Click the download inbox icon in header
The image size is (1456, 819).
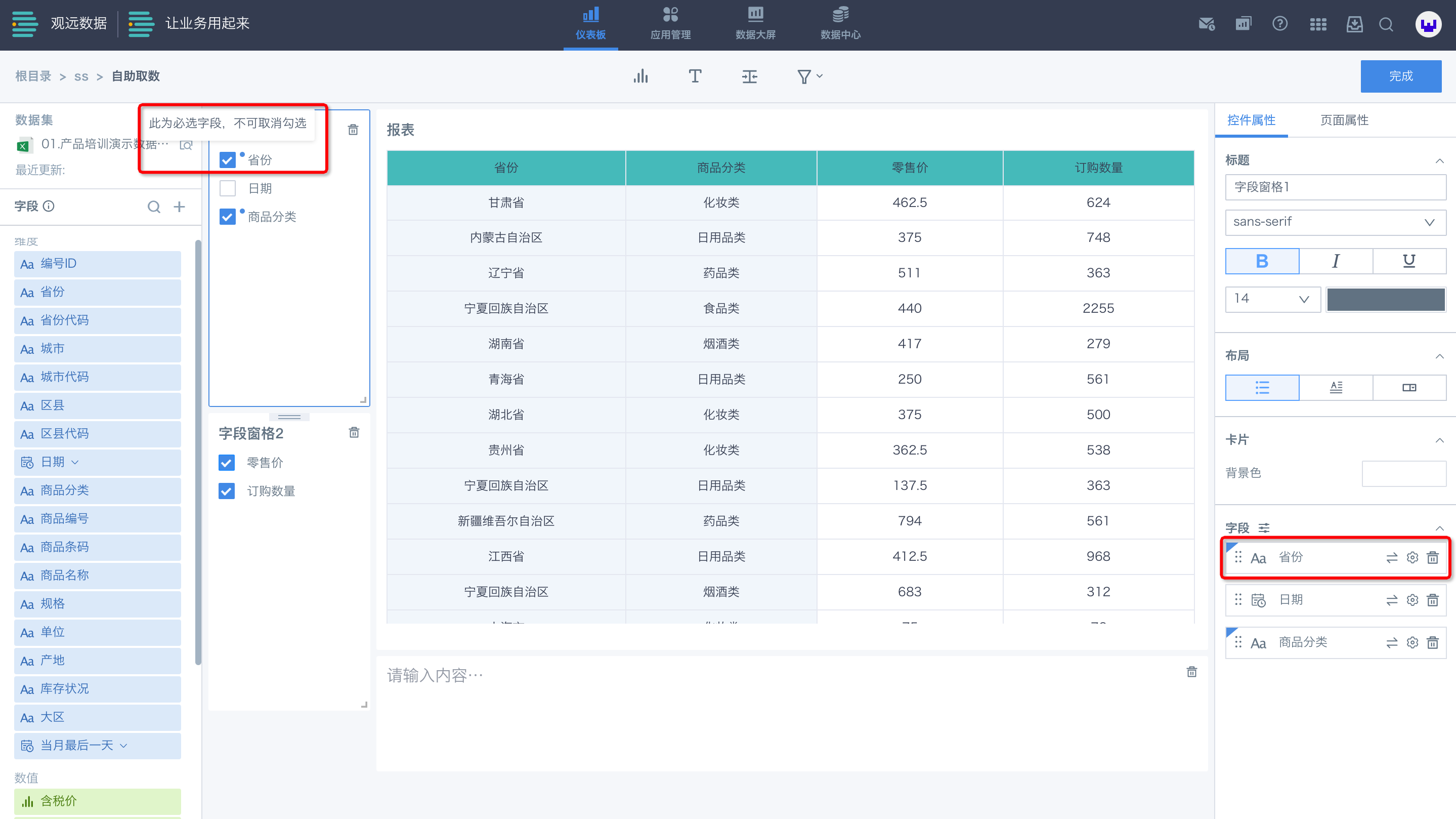(1354, 24)
